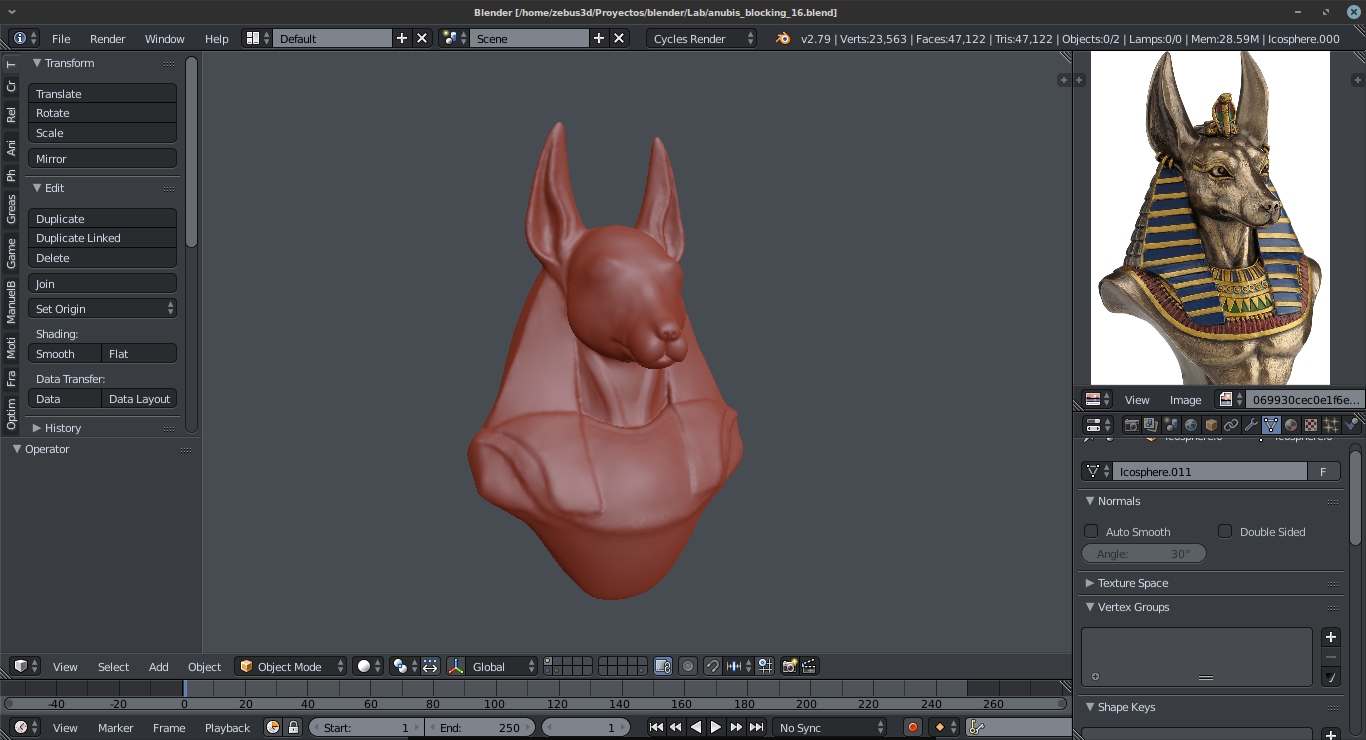
Task: Open the No Sync playback dropdown
Action: pyautogui.click(x=830, y=727)
